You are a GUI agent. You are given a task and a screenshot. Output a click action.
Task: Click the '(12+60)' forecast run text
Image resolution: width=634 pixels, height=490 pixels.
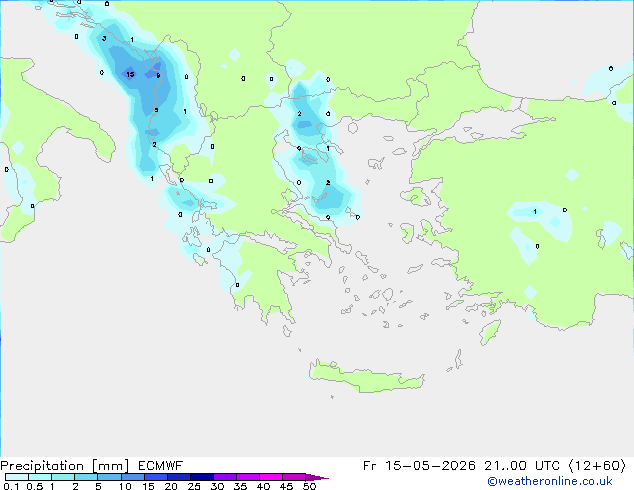pyautogui.click(x=597, y=466)
